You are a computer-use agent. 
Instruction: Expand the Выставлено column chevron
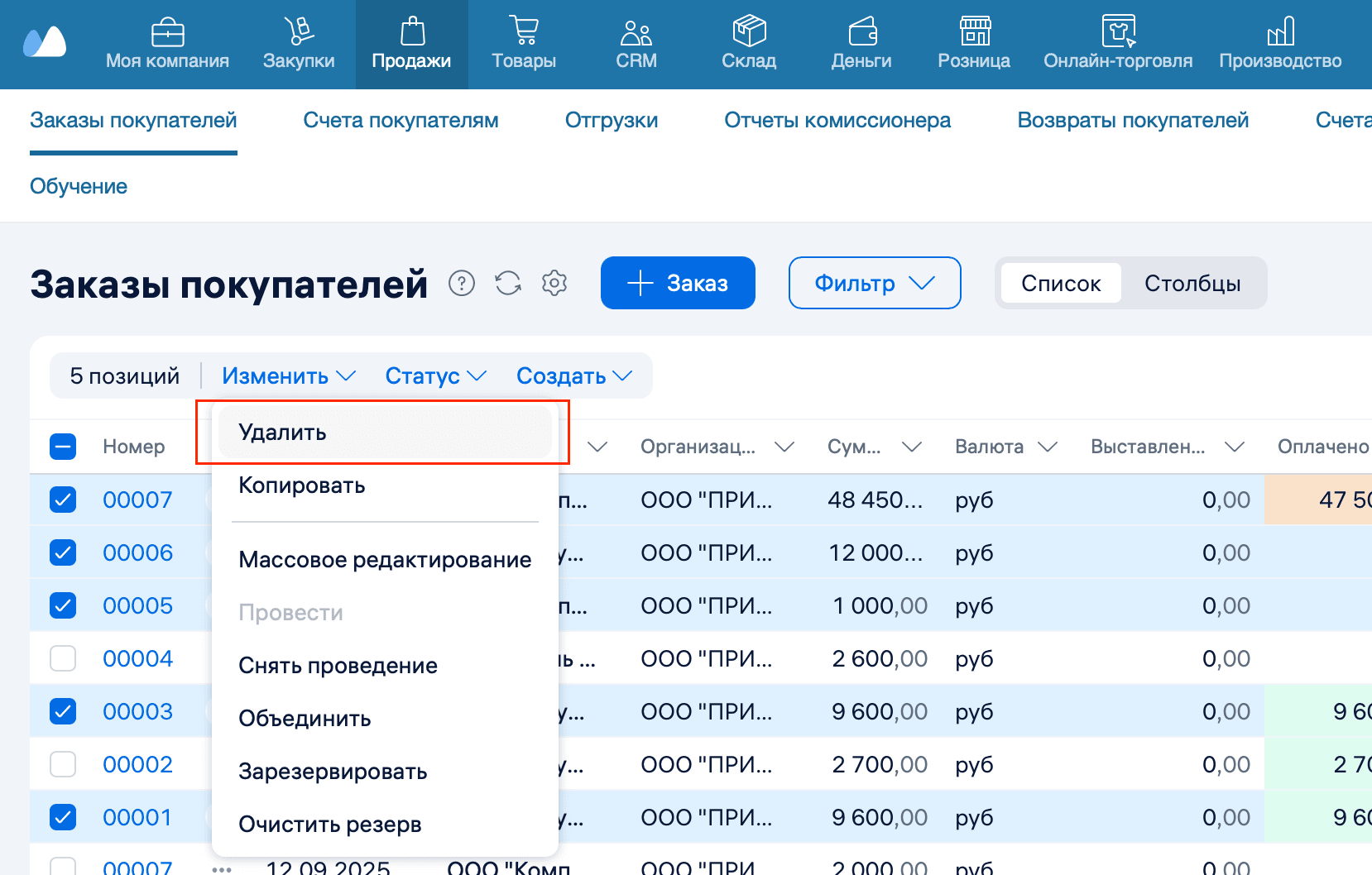click(x=1235, y=447)
